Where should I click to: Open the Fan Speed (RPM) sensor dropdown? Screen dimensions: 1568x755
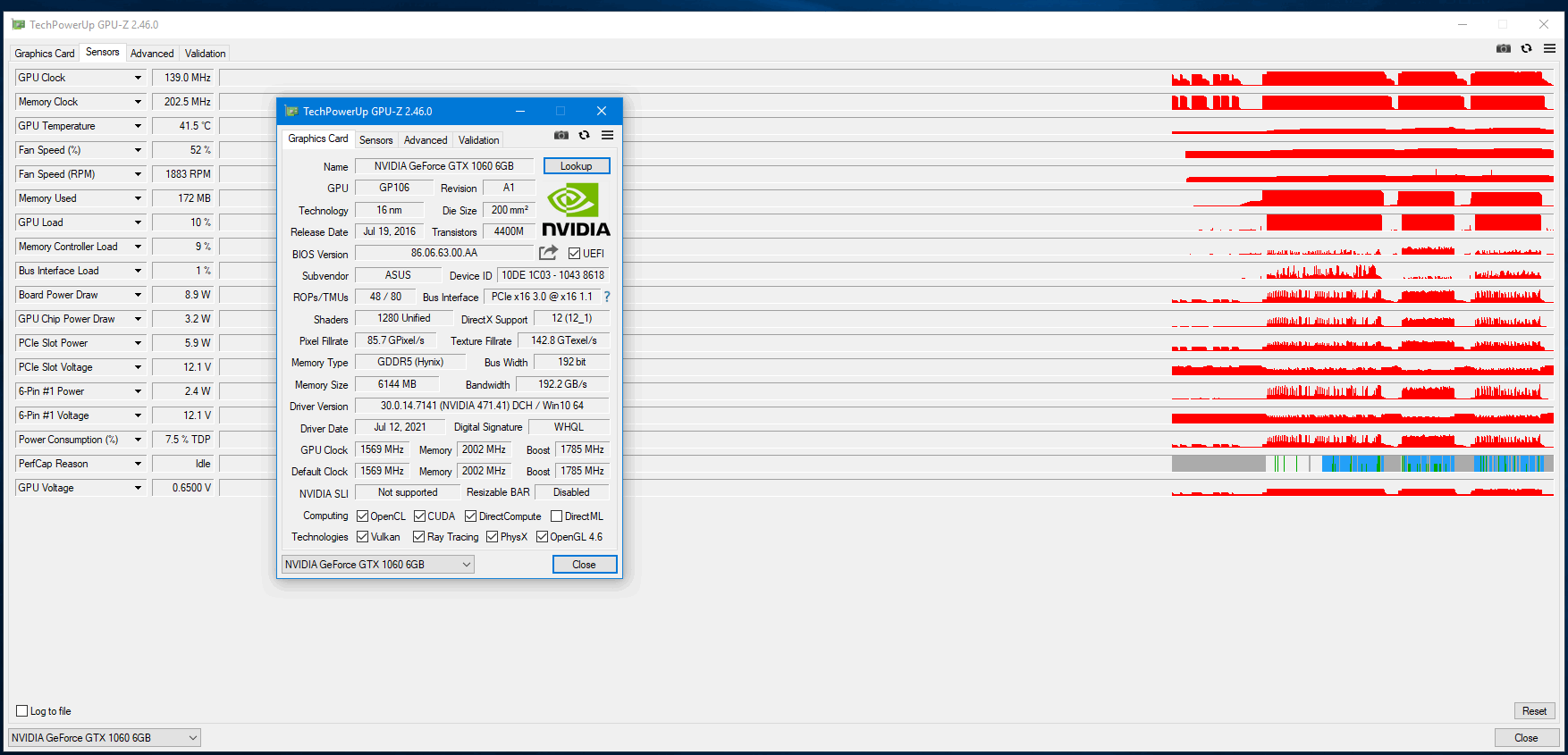[138, 174]
